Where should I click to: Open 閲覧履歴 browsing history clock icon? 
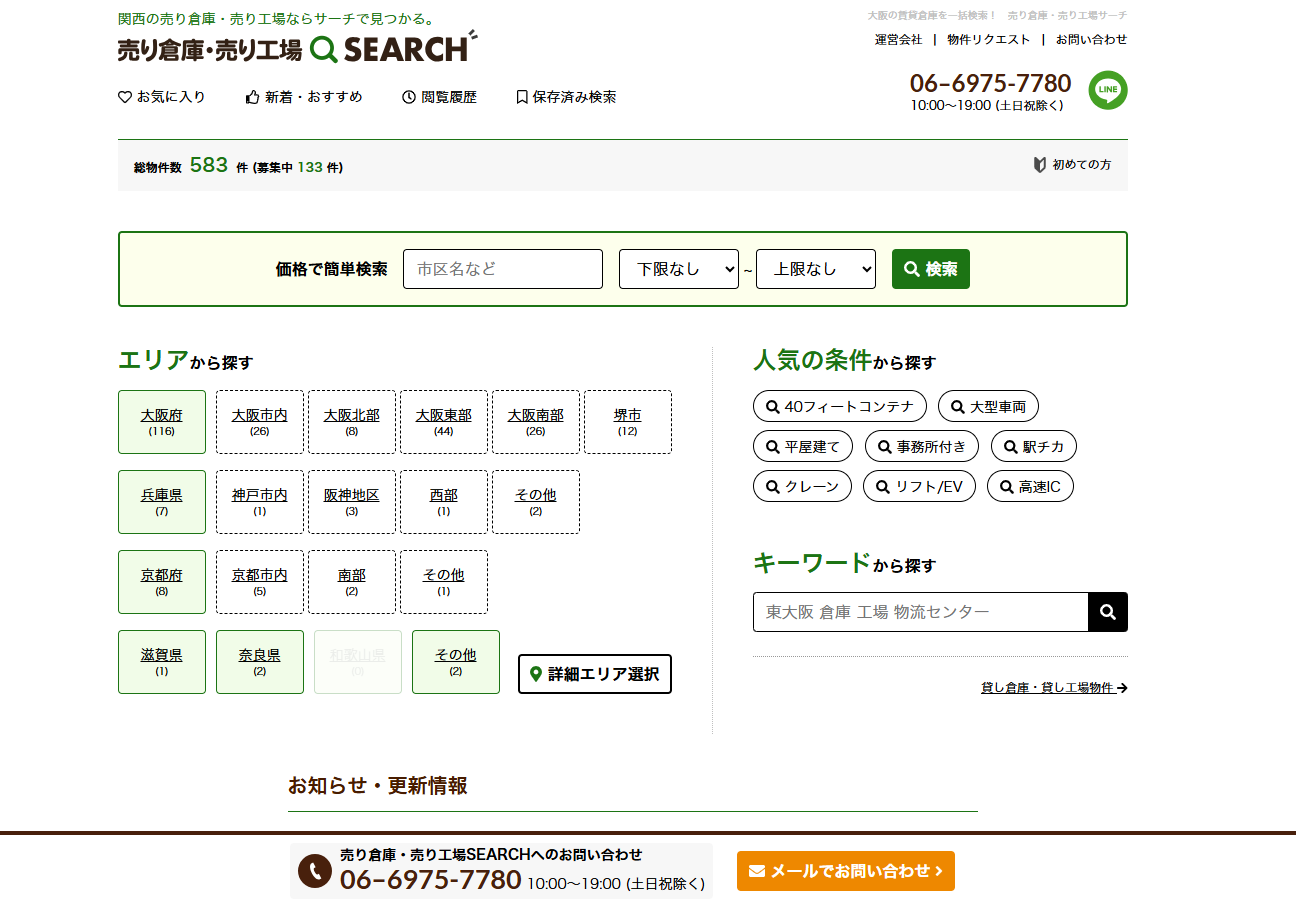pos(439,97)
